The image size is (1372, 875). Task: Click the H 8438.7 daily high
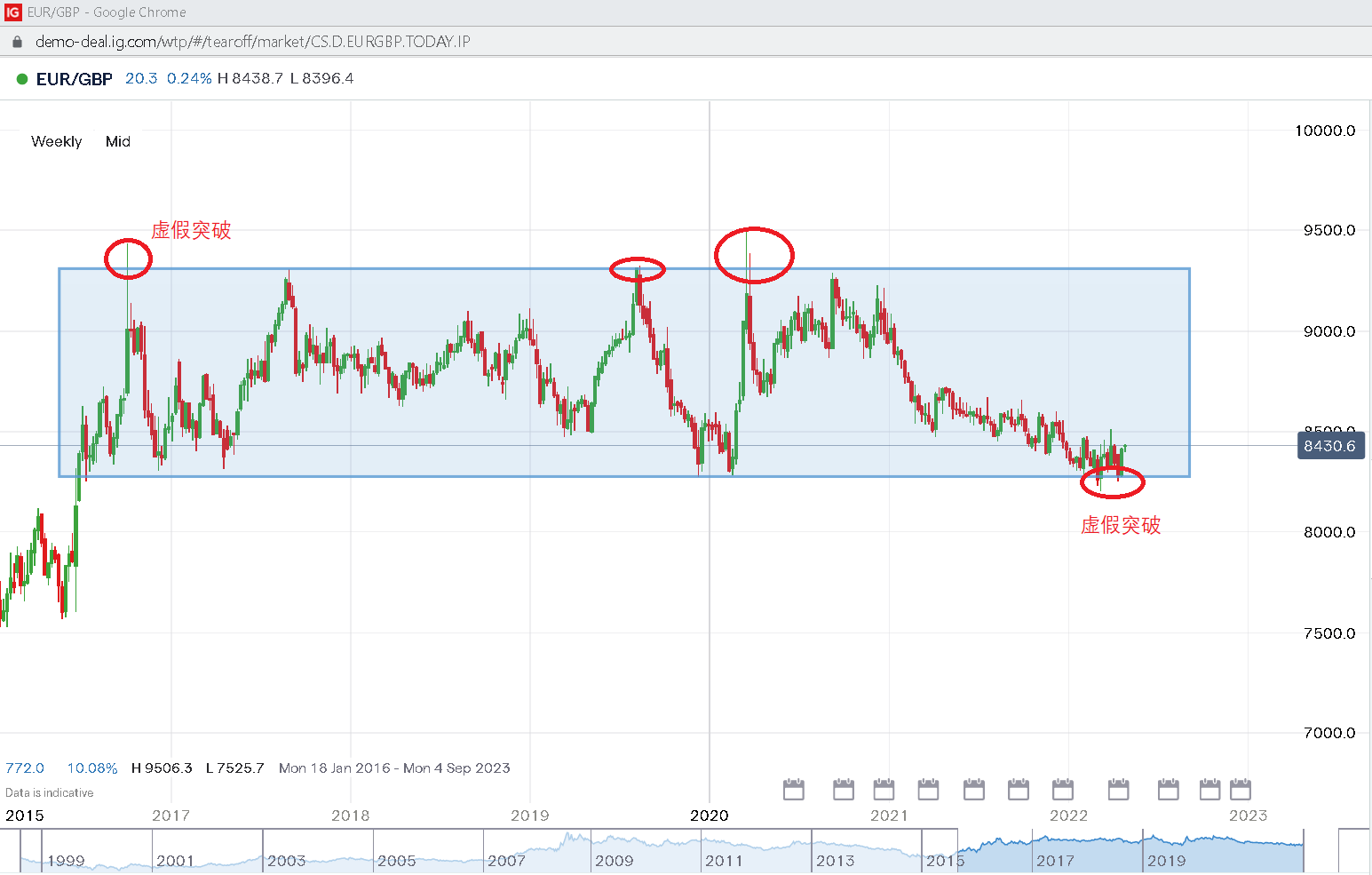(x=250, y=79)
